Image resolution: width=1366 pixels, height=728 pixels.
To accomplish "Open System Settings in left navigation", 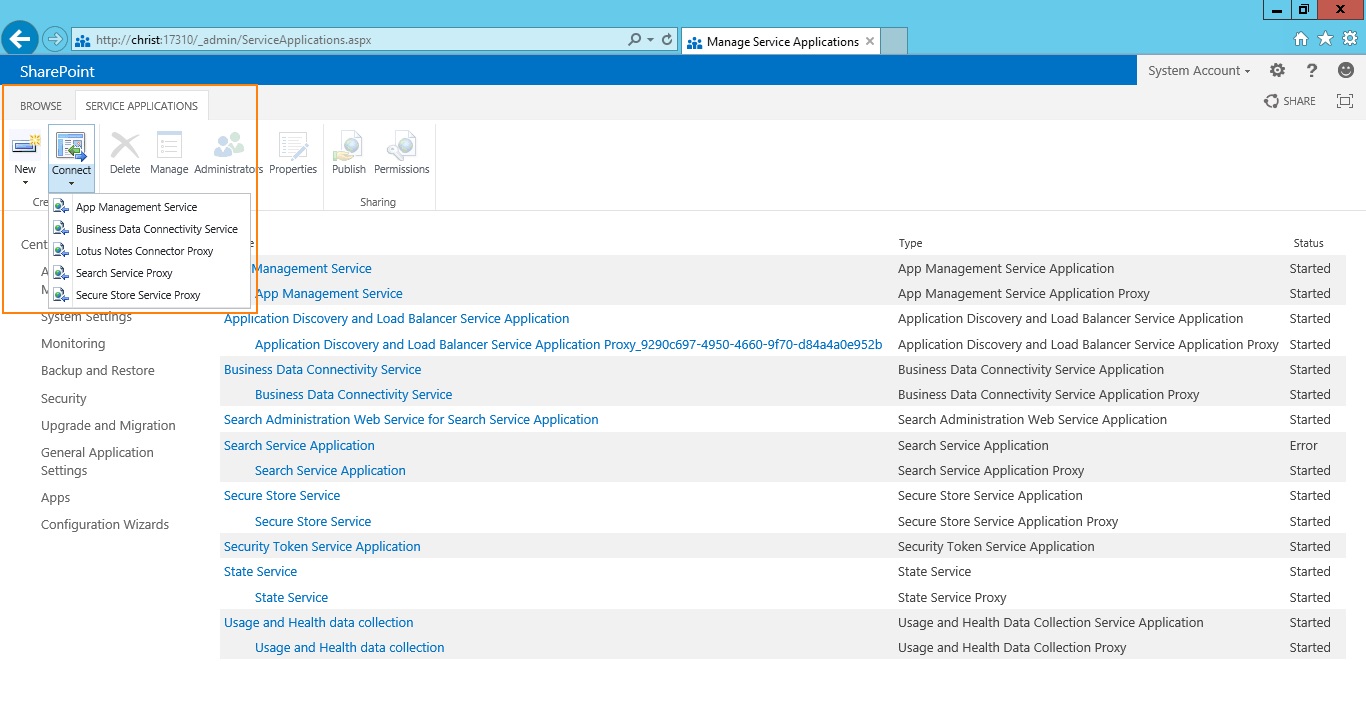I will tap(86, 316).
